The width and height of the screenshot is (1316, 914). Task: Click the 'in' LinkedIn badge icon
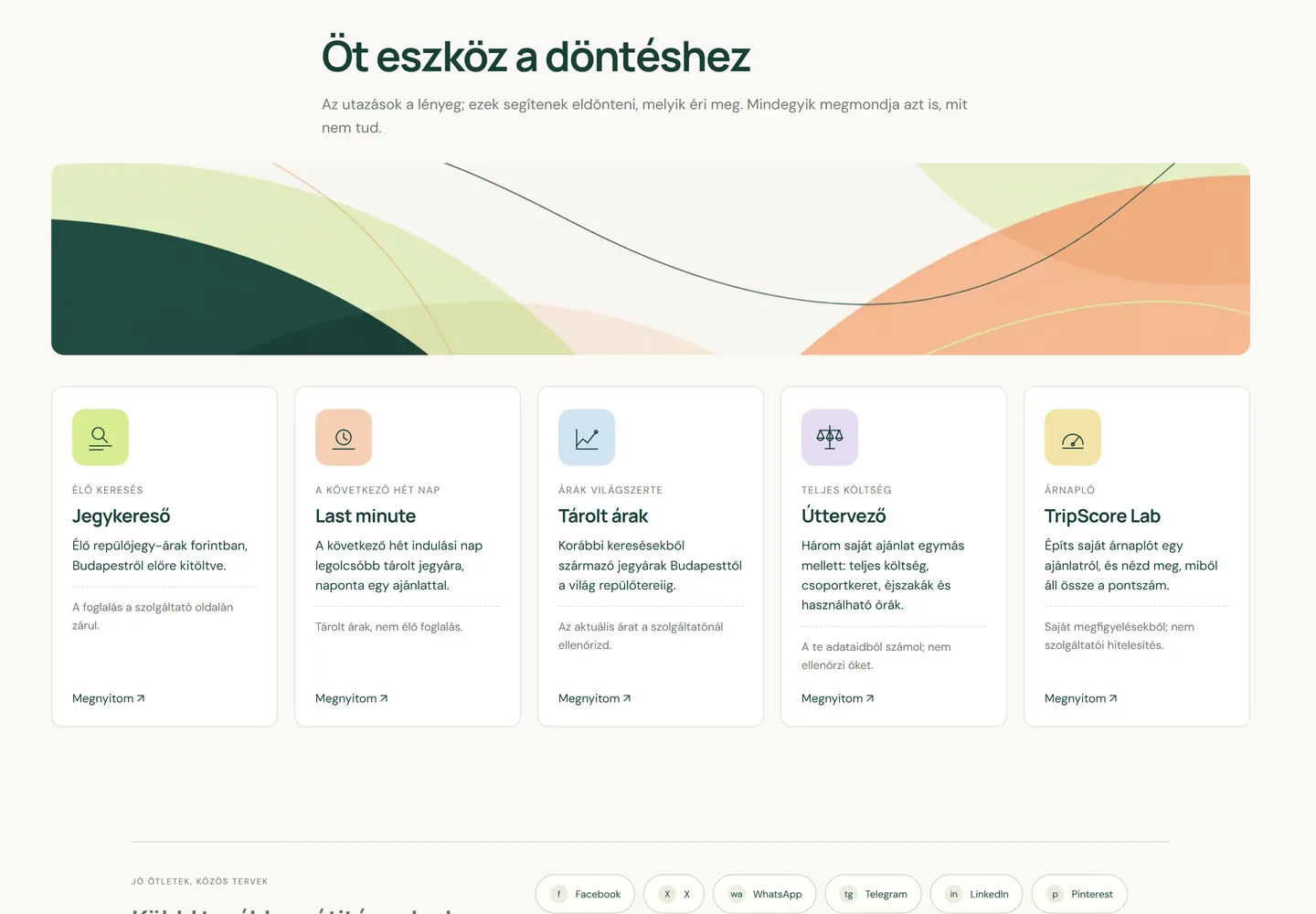click(953, 894)
